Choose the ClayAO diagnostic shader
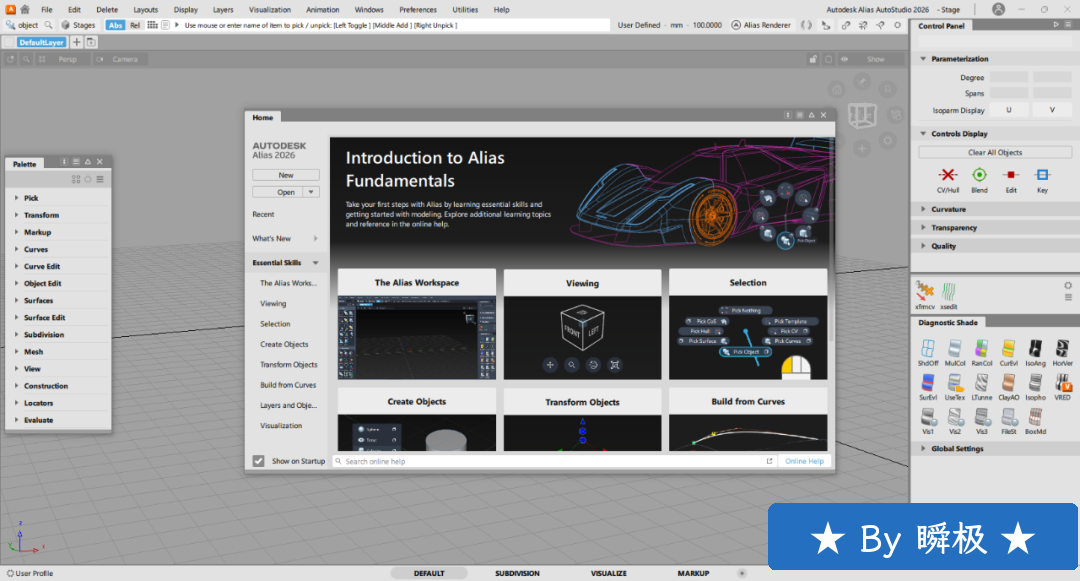The height and width of the screenshot is (581, 1080). click(1008, 383)
